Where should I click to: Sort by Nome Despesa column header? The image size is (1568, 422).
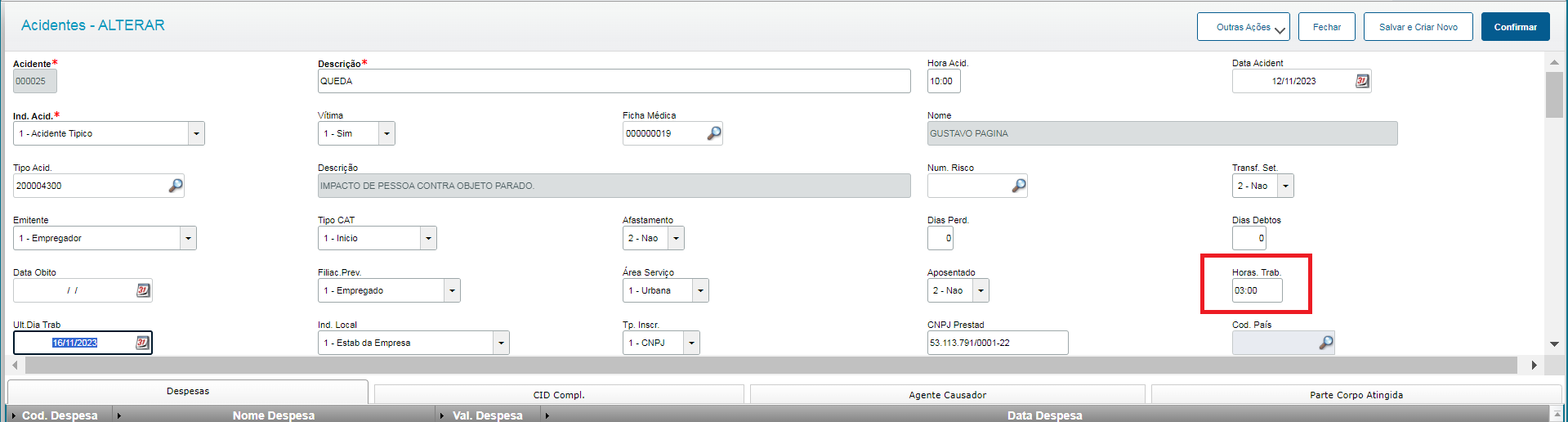coord(274,415)
